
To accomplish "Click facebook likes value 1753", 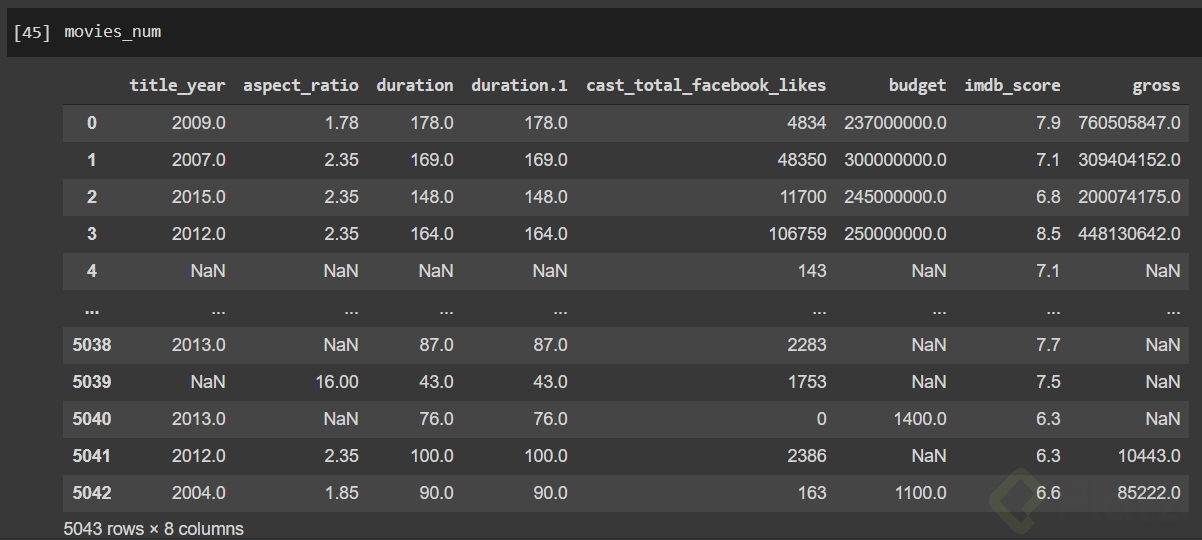I will pyautogui.click(x=808, y=381).
